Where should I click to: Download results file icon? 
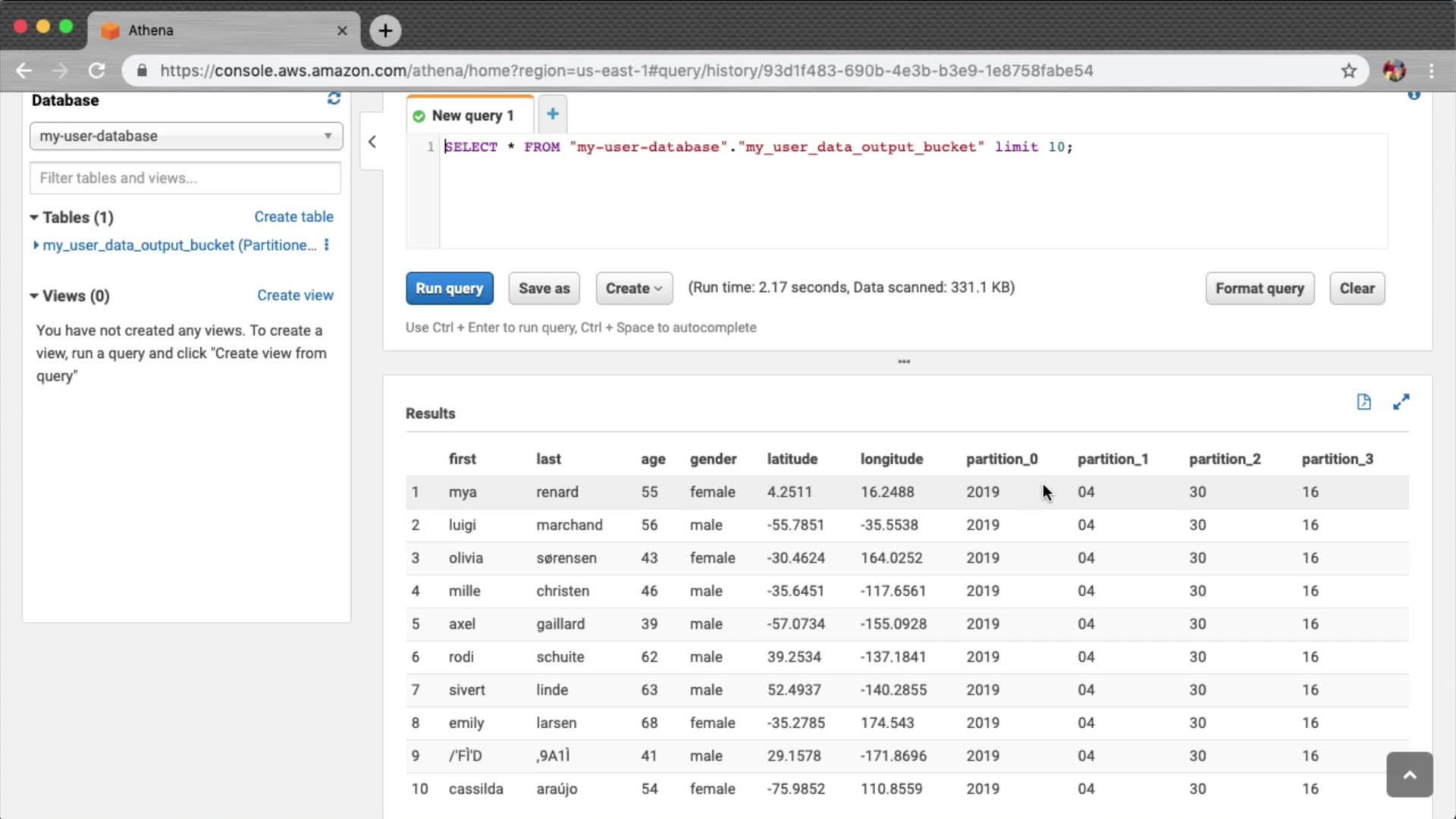(x=1363, y=402)
